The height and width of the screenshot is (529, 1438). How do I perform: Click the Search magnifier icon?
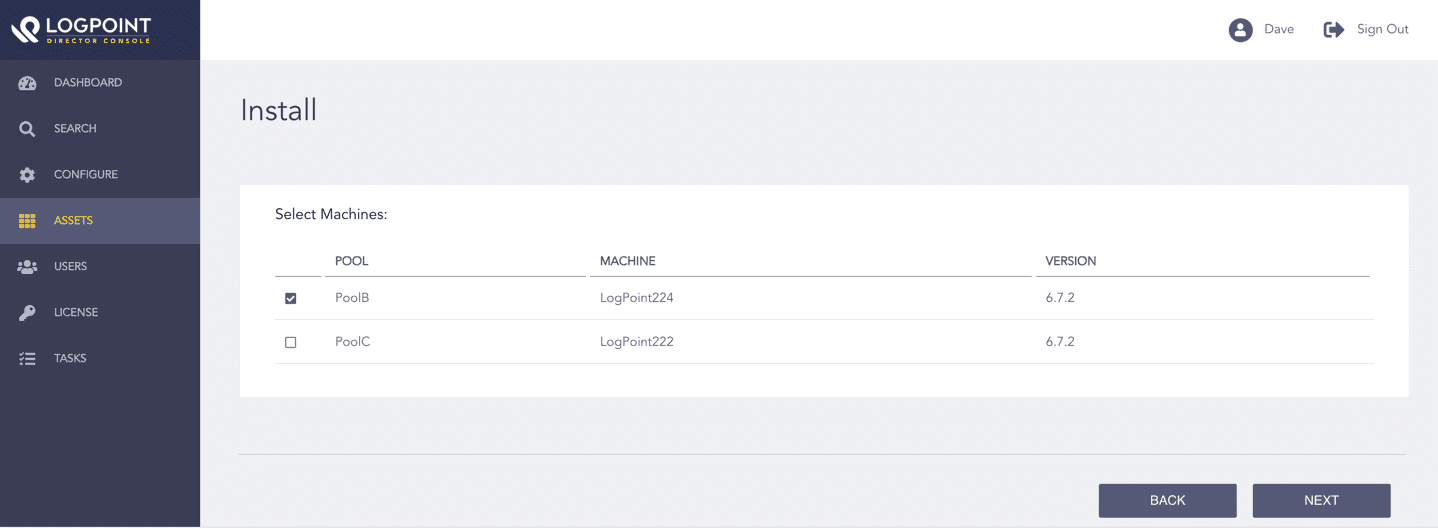pyautogui.click(x=28, y=129)
